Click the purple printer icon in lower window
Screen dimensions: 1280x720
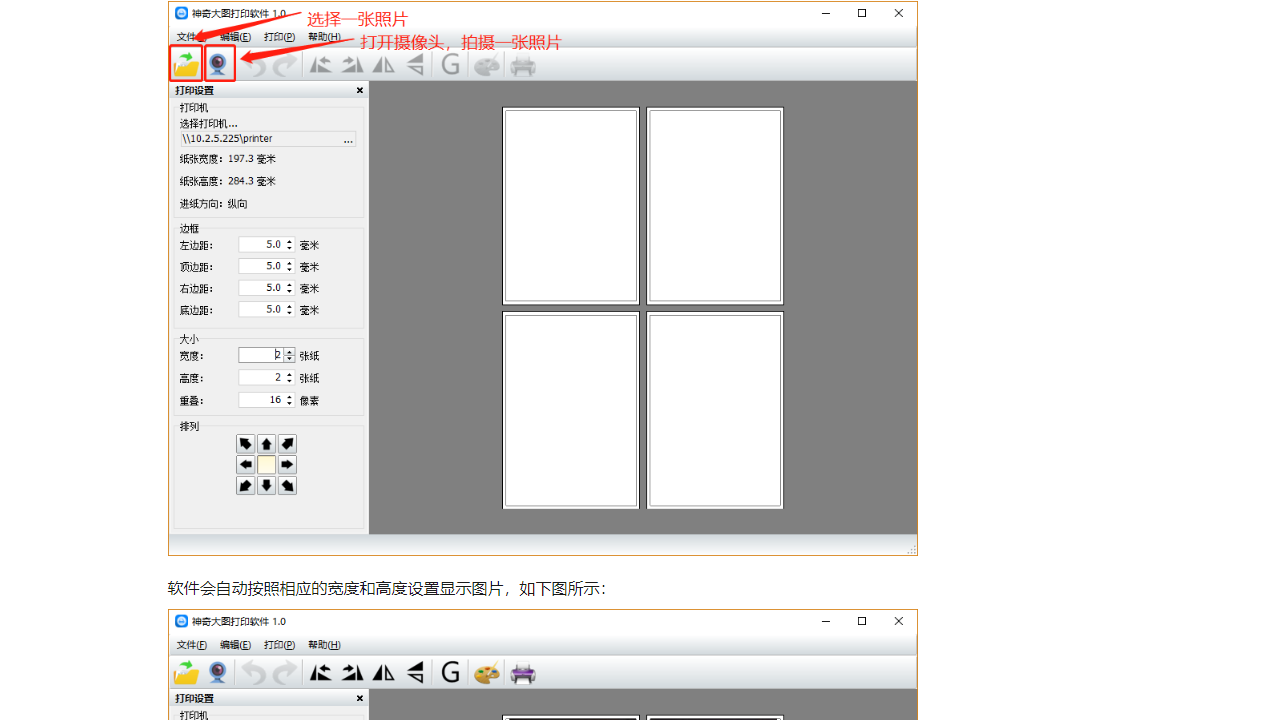pyautogui.click(x=523, y=673)
